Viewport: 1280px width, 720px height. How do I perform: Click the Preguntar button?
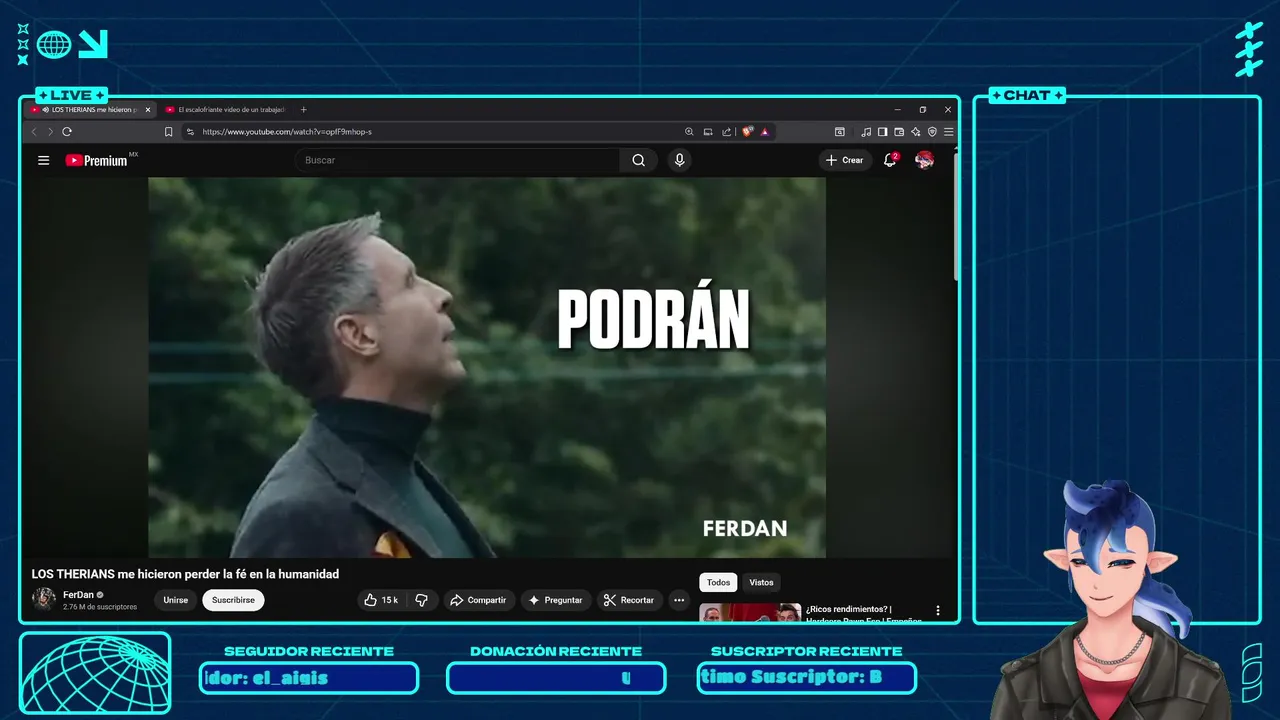556,600
